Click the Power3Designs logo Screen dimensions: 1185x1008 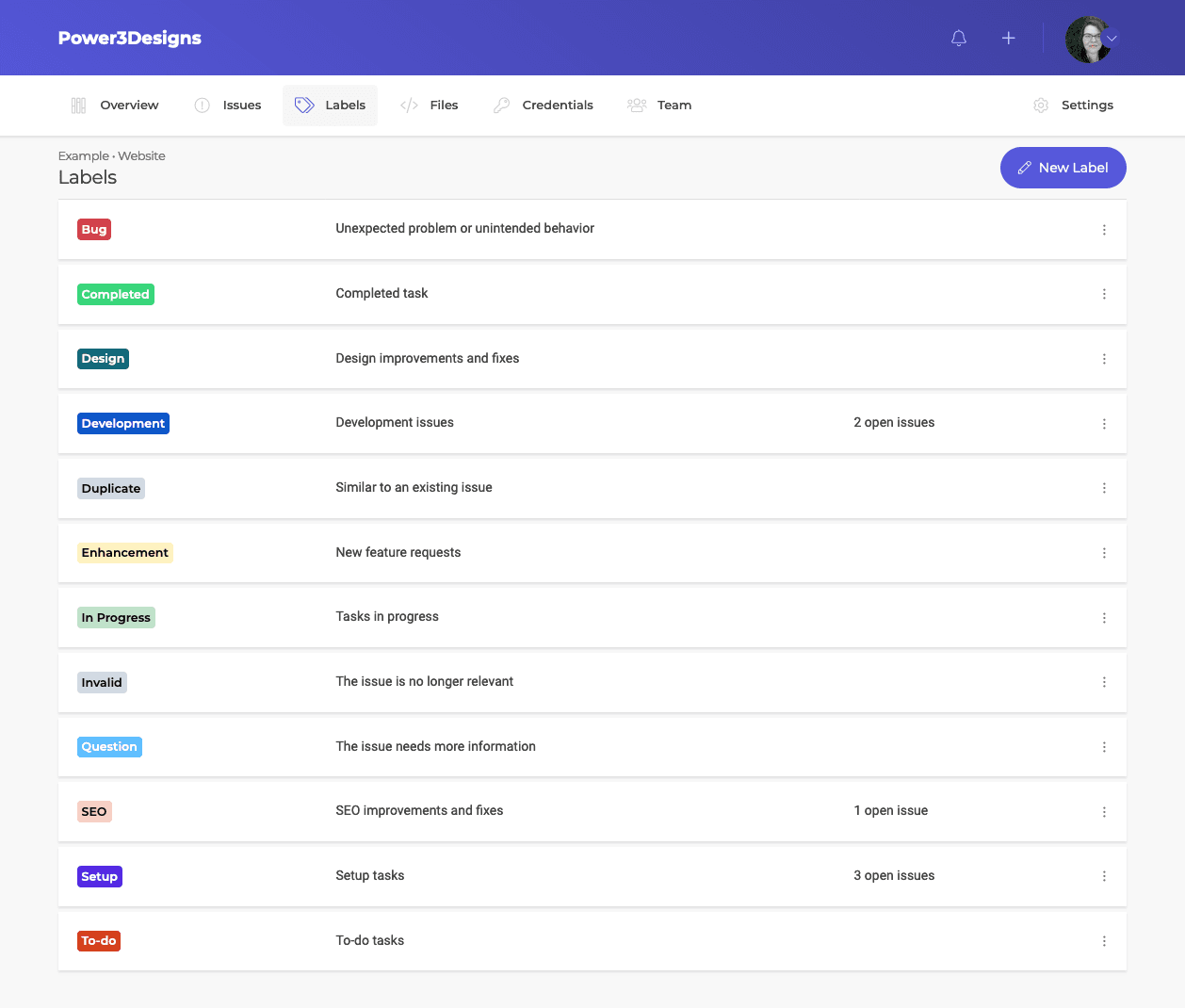pos(130,39)
